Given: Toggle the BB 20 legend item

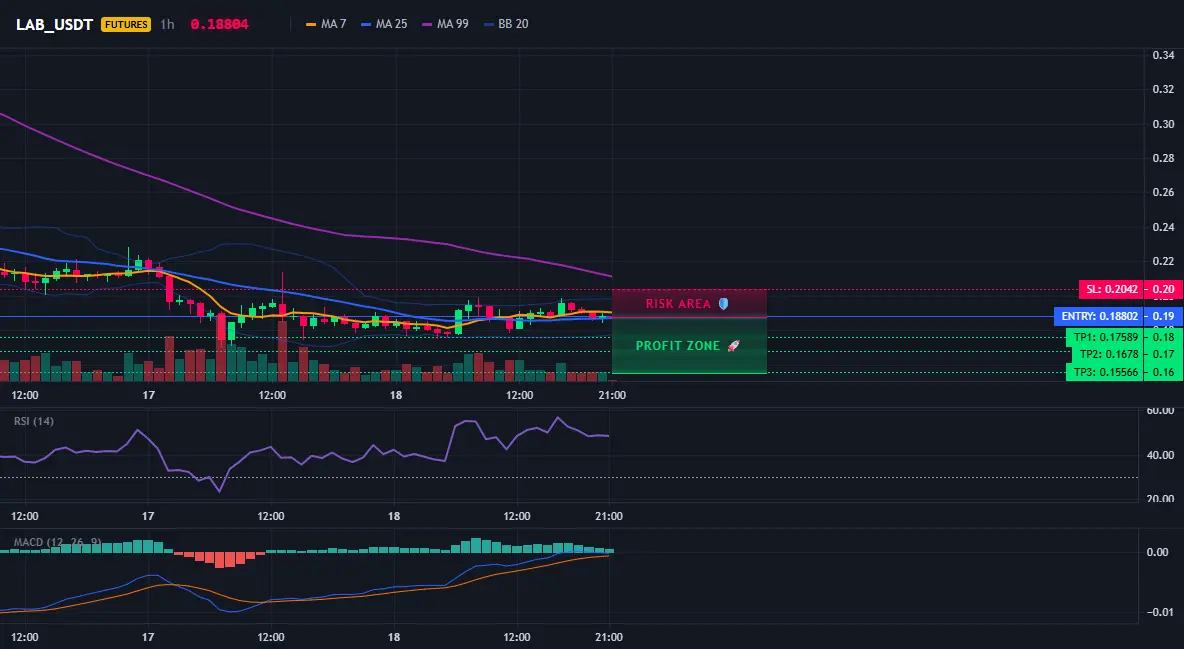Looking at the screenshot, I should (507, 24).
